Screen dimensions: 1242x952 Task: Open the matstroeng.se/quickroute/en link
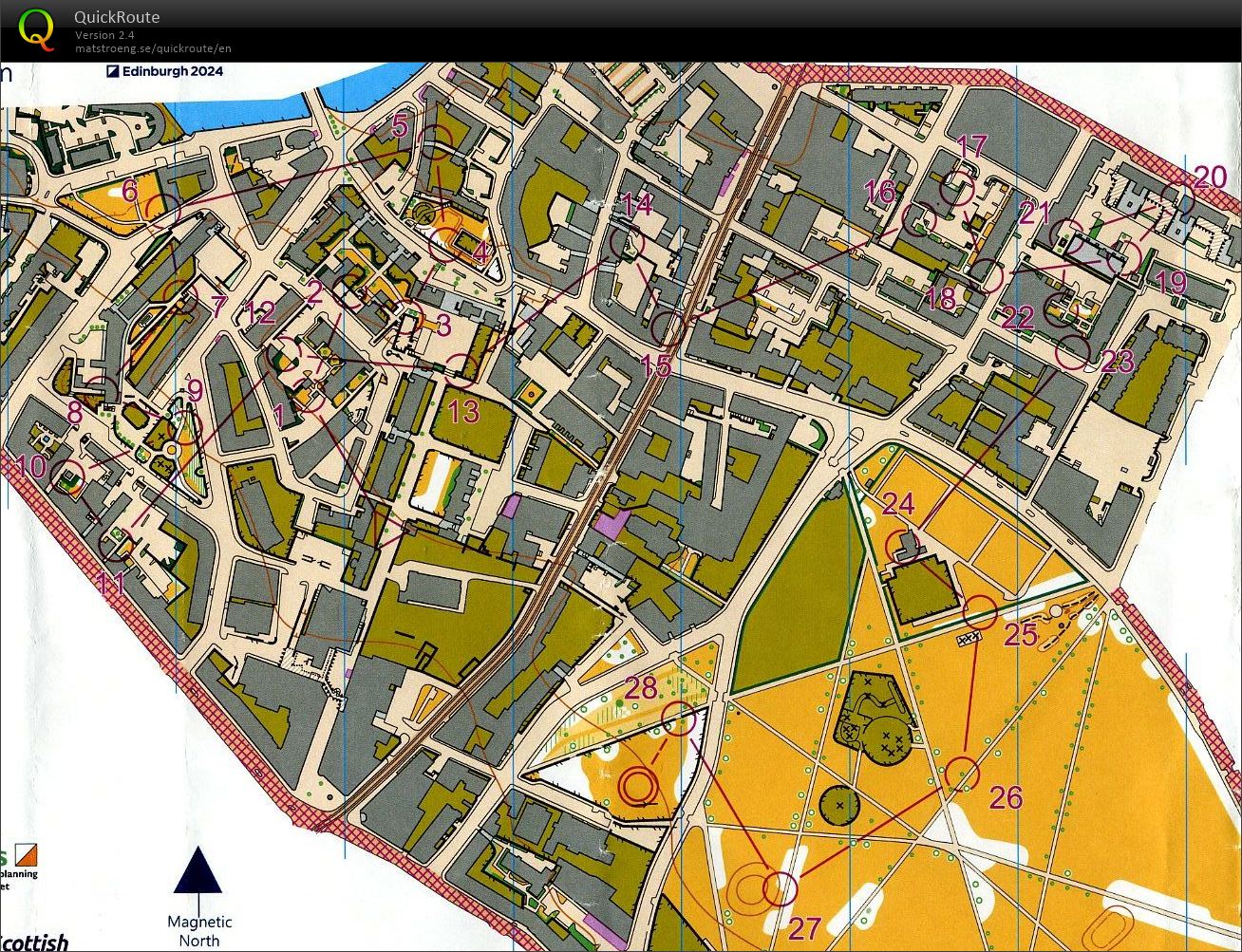(x=153, y=48)
